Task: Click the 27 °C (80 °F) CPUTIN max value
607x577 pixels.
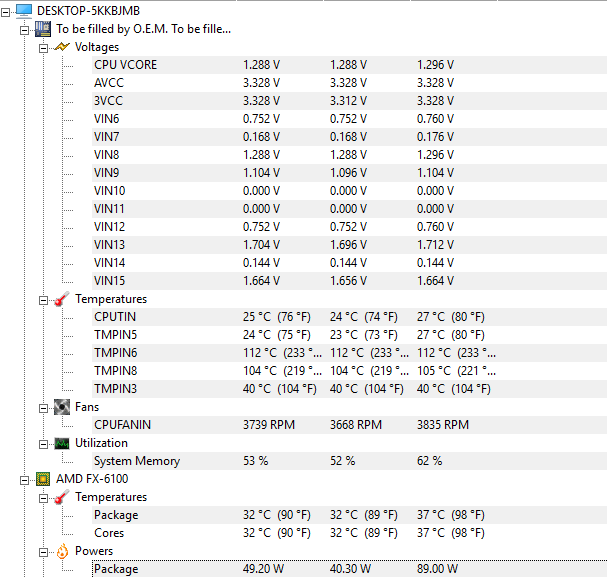Action: point(451,317)
